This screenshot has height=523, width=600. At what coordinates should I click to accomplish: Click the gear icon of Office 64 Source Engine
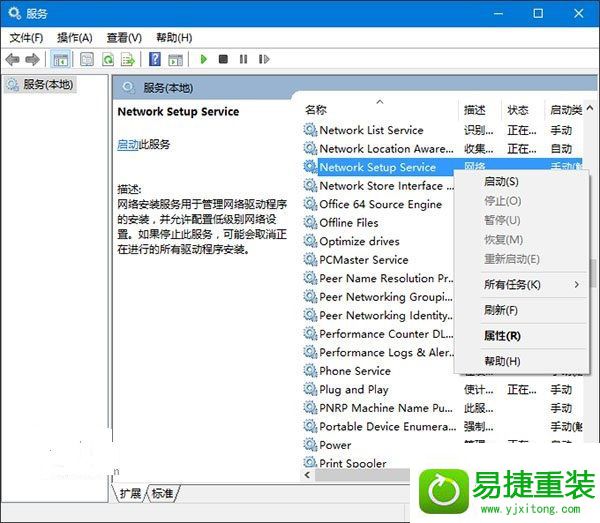(310, 204)
